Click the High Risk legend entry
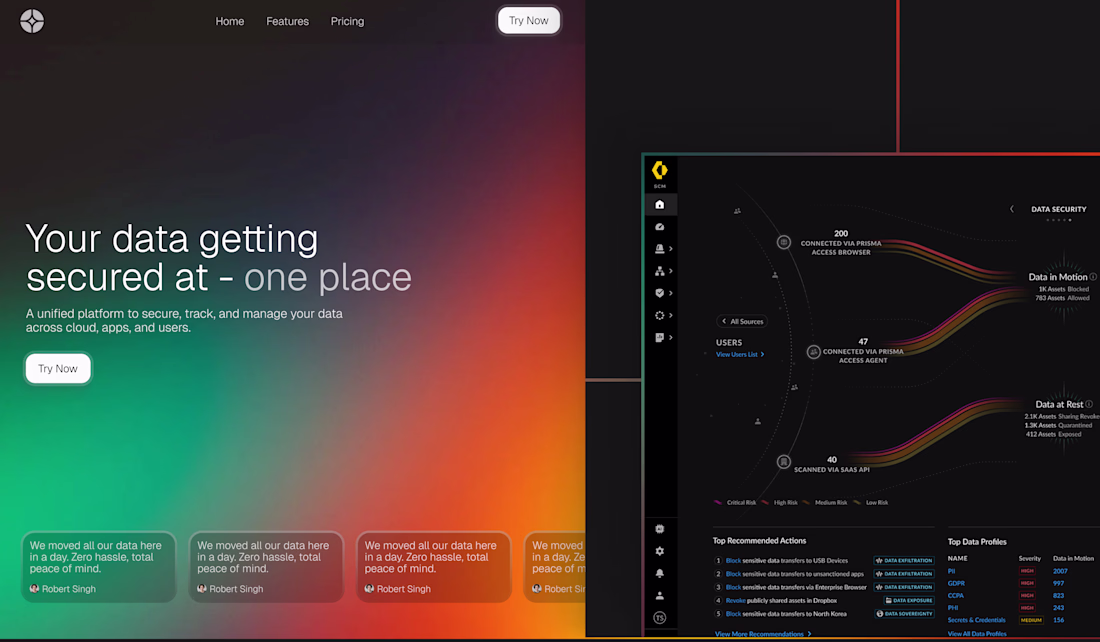Screen dimensions: 1100x642 780,502
